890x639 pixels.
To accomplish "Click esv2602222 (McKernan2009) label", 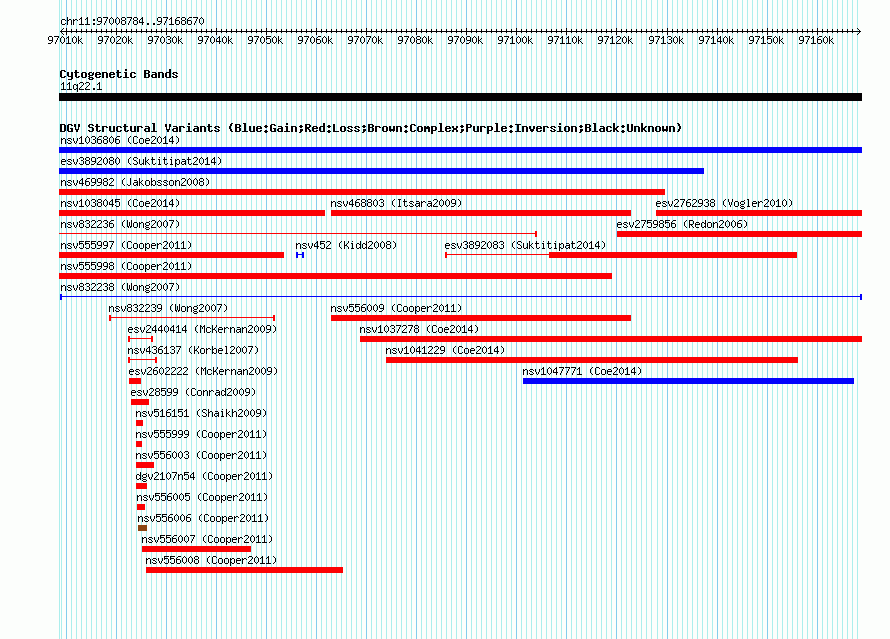I will pyautogui.click(x=203, y=371).
